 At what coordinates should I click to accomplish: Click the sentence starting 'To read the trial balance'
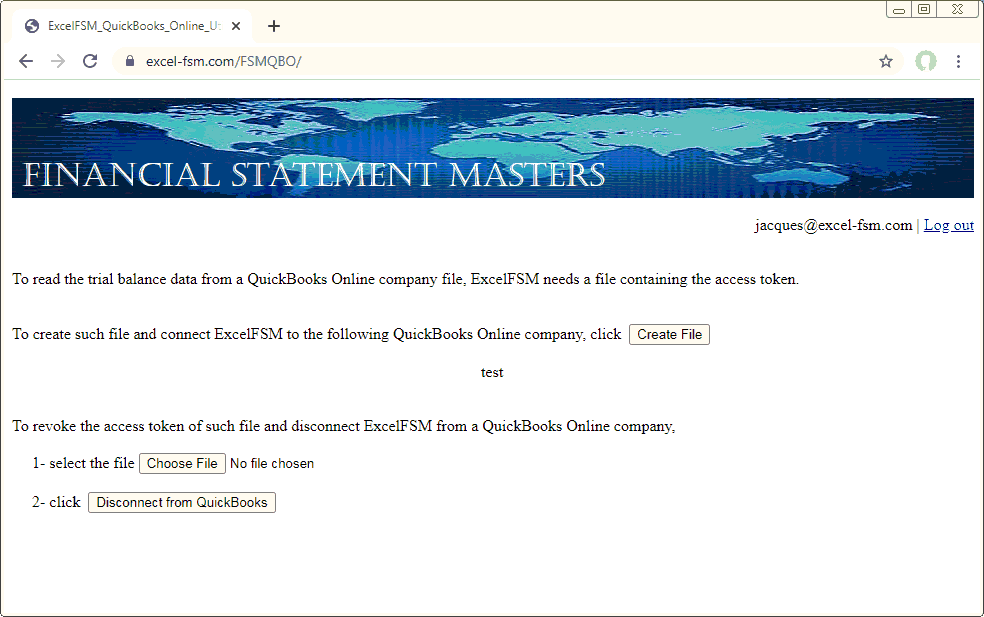pos(405,279)
